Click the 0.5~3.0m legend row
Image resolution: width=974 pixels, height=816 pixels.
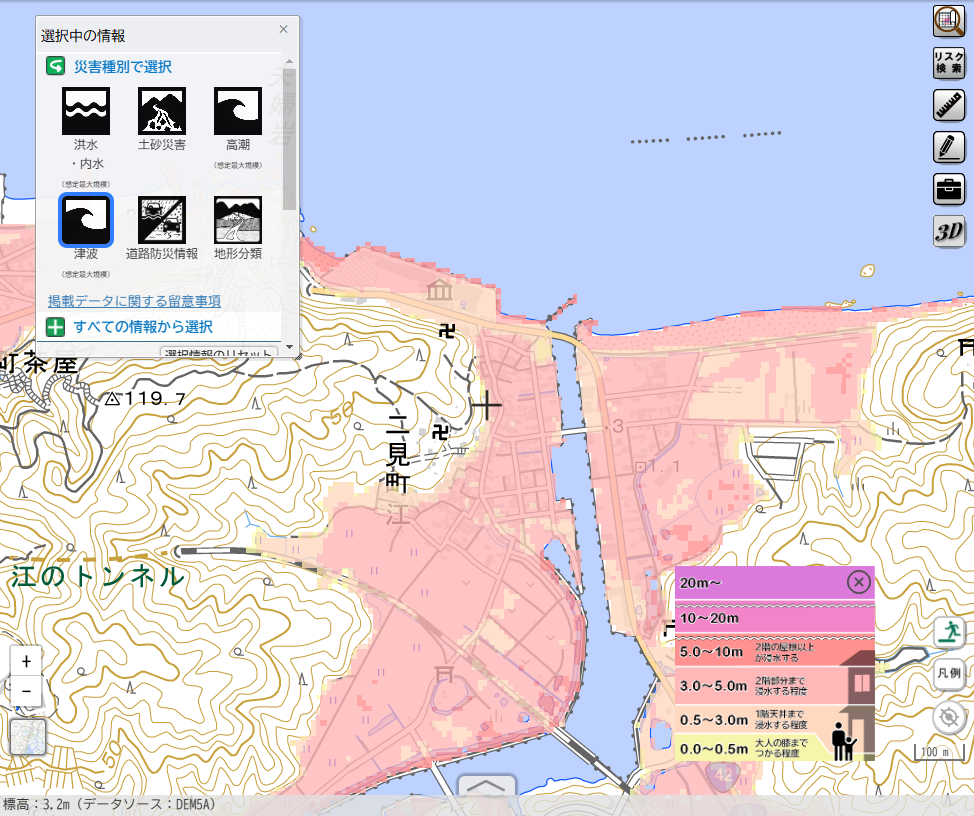pos(775,719)
